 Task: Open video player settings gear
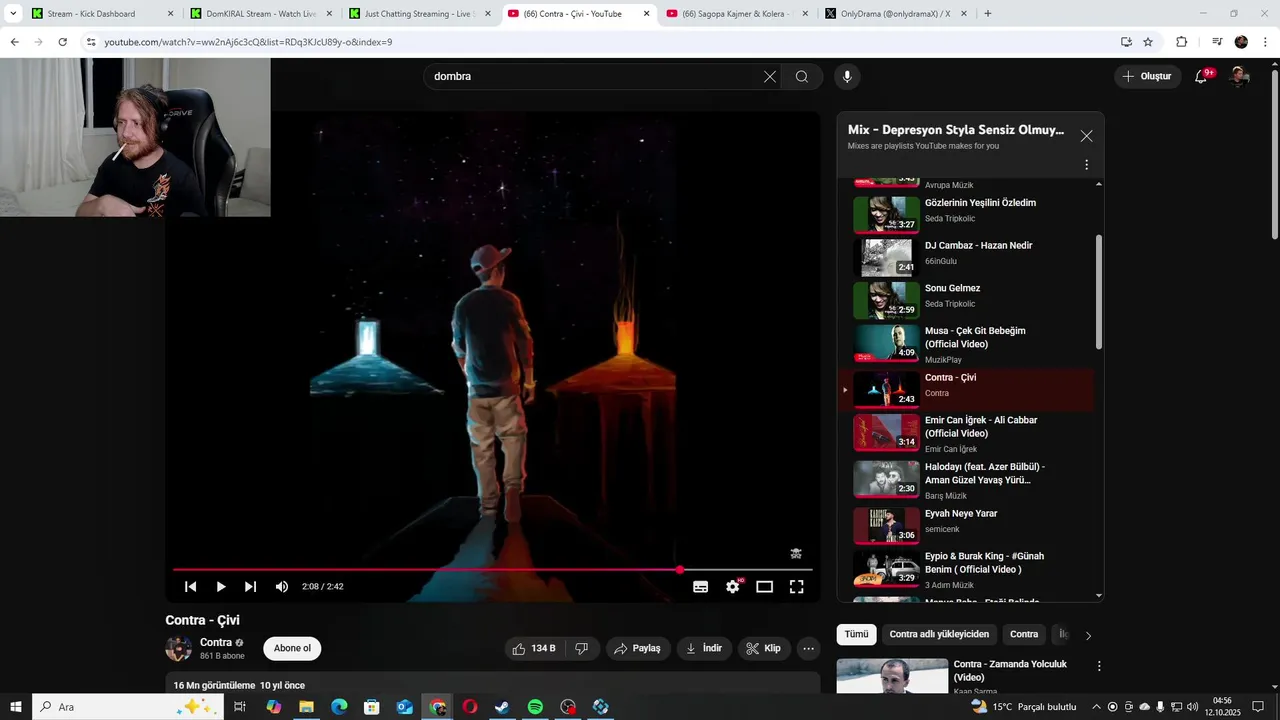click(733, 587)
